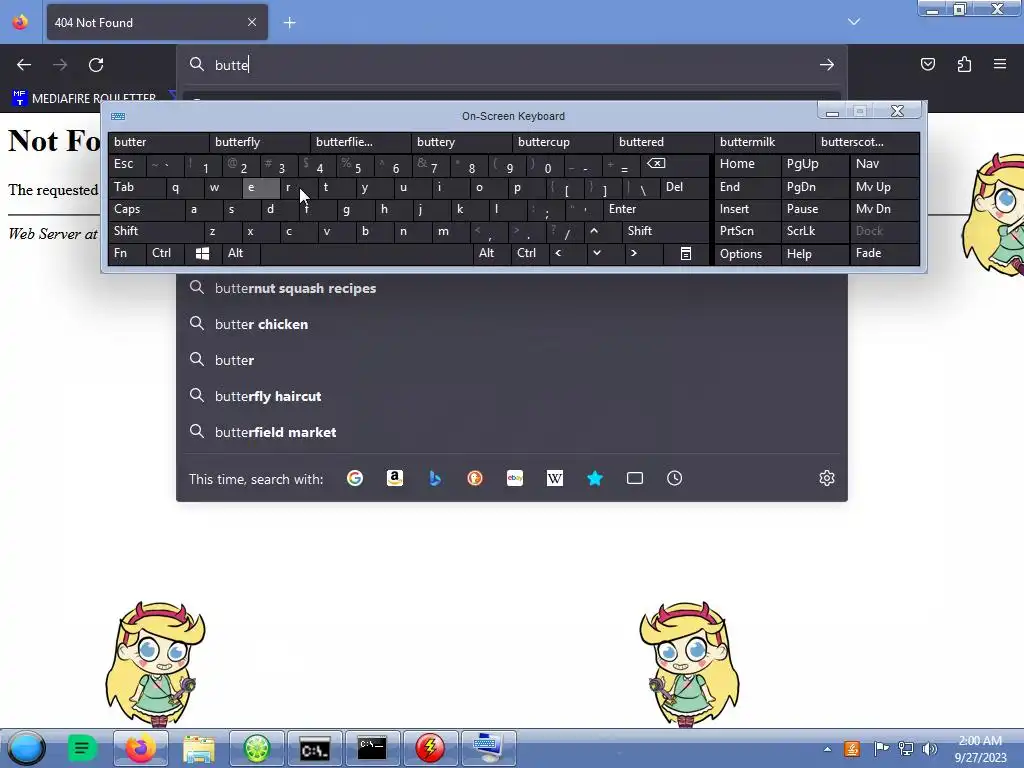Click the space bar key
This screenshot has height=768, width=1024.
(x=366, y=253)
